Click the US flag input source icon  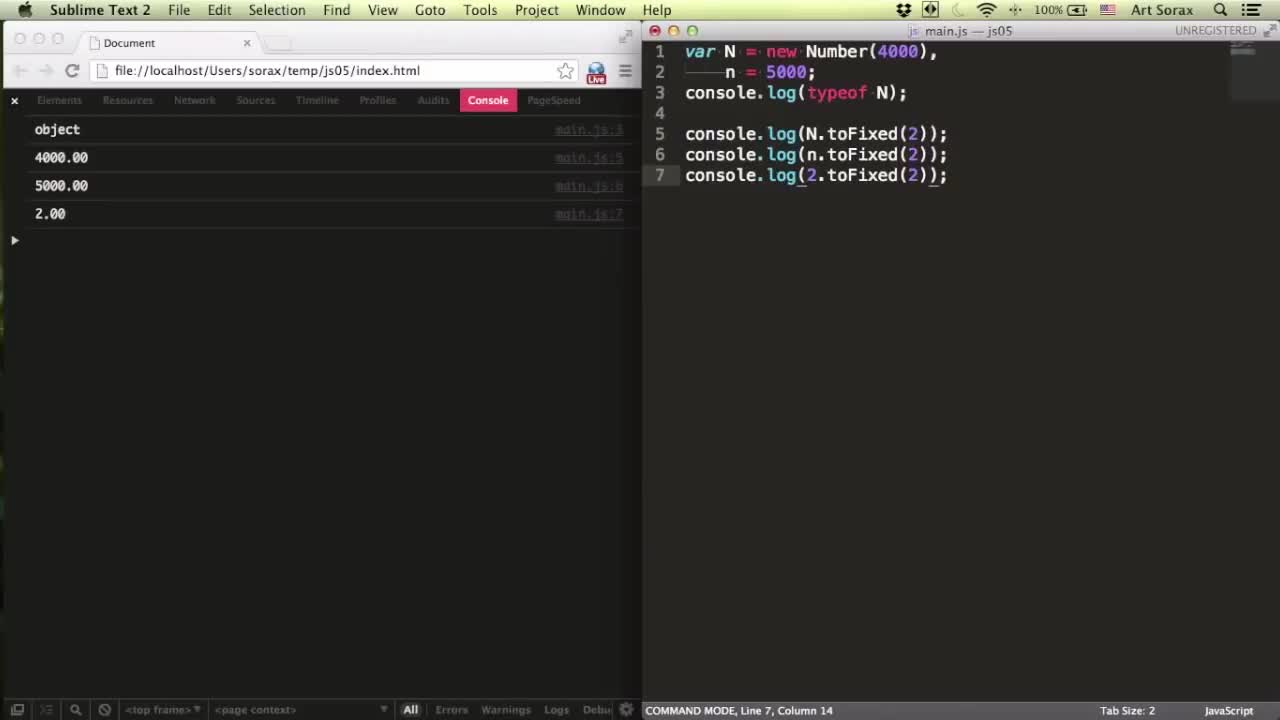pyautogui.click(x=1108, y=10)
